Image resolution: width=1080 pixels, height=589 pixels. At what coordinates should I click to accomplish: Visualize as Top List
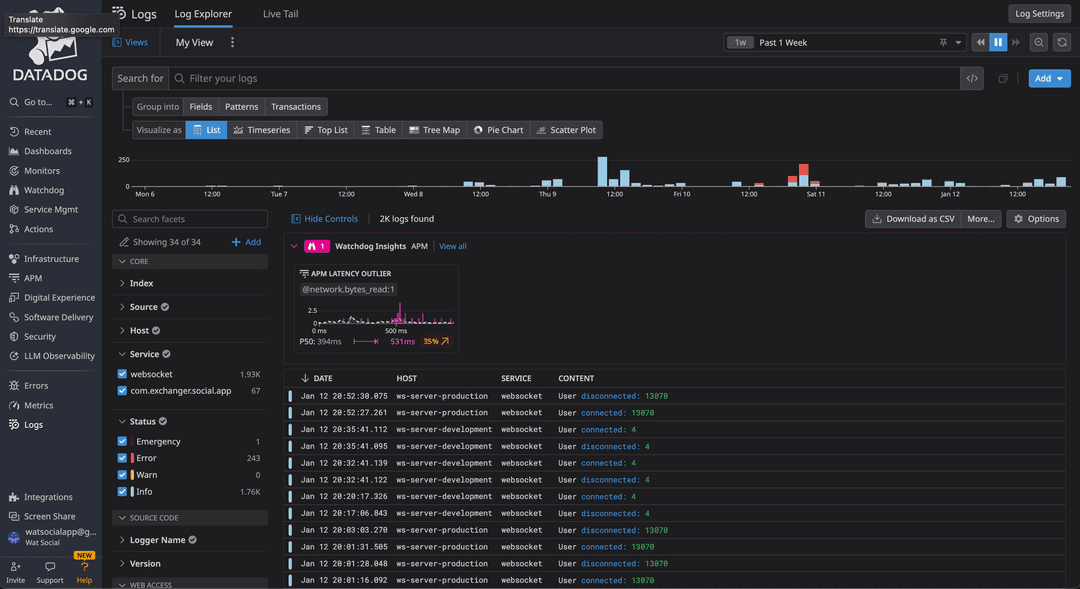tap(326, 130)
